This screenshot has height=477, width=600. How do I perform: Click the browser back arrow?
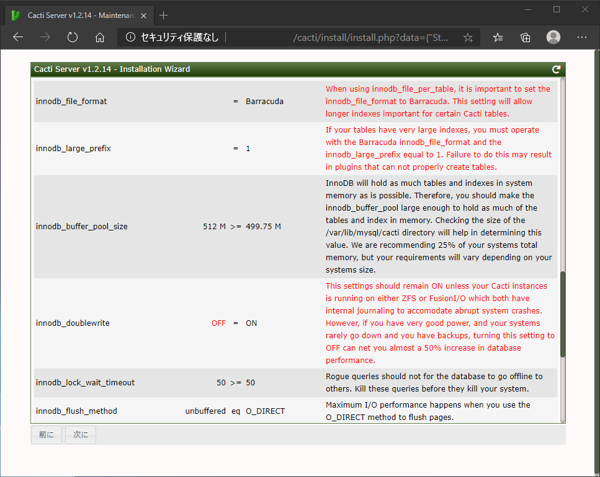click(18, 37)
